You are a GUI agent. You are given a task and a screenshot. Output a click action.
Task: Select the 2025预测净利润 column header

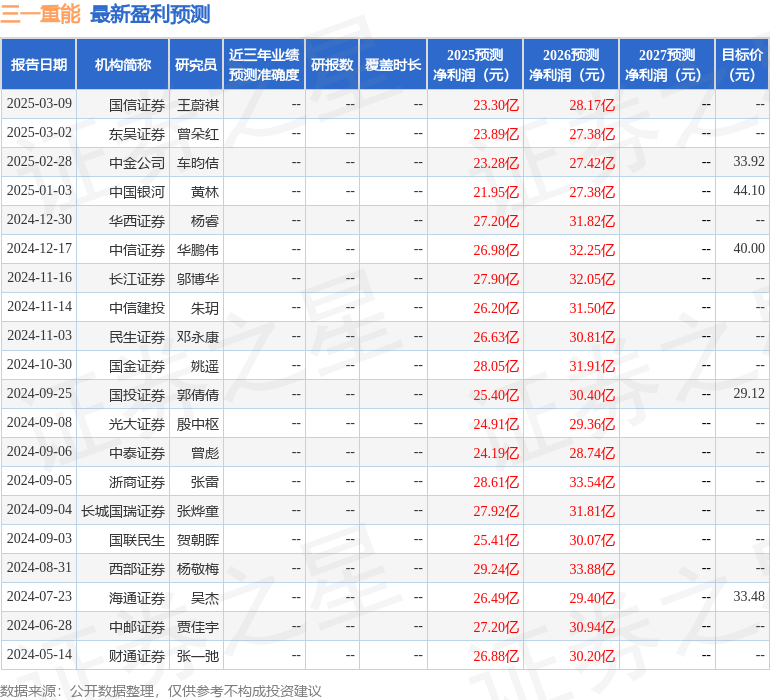coord(475,65)
